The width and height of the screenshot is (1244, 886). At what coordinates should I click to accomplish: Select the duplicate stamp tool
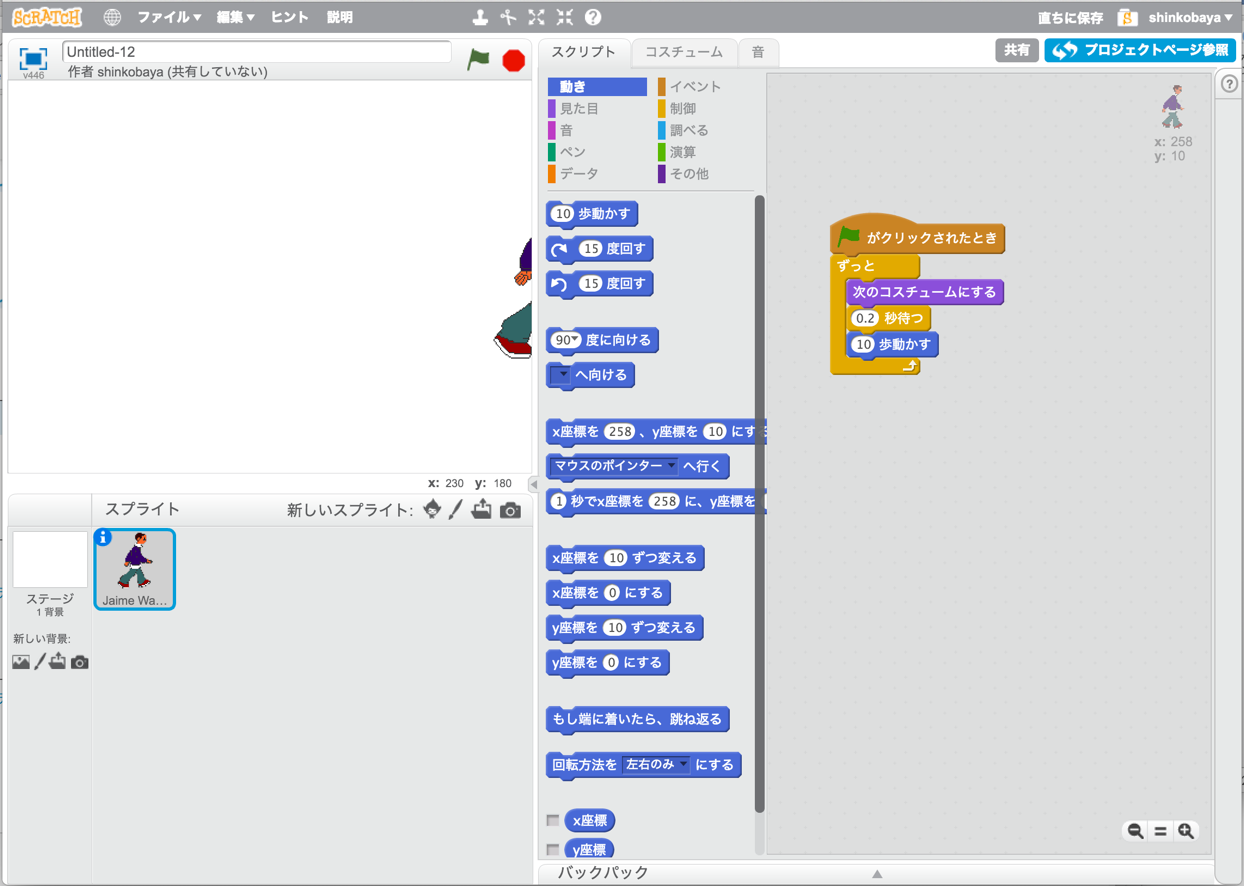click(480, 17)
